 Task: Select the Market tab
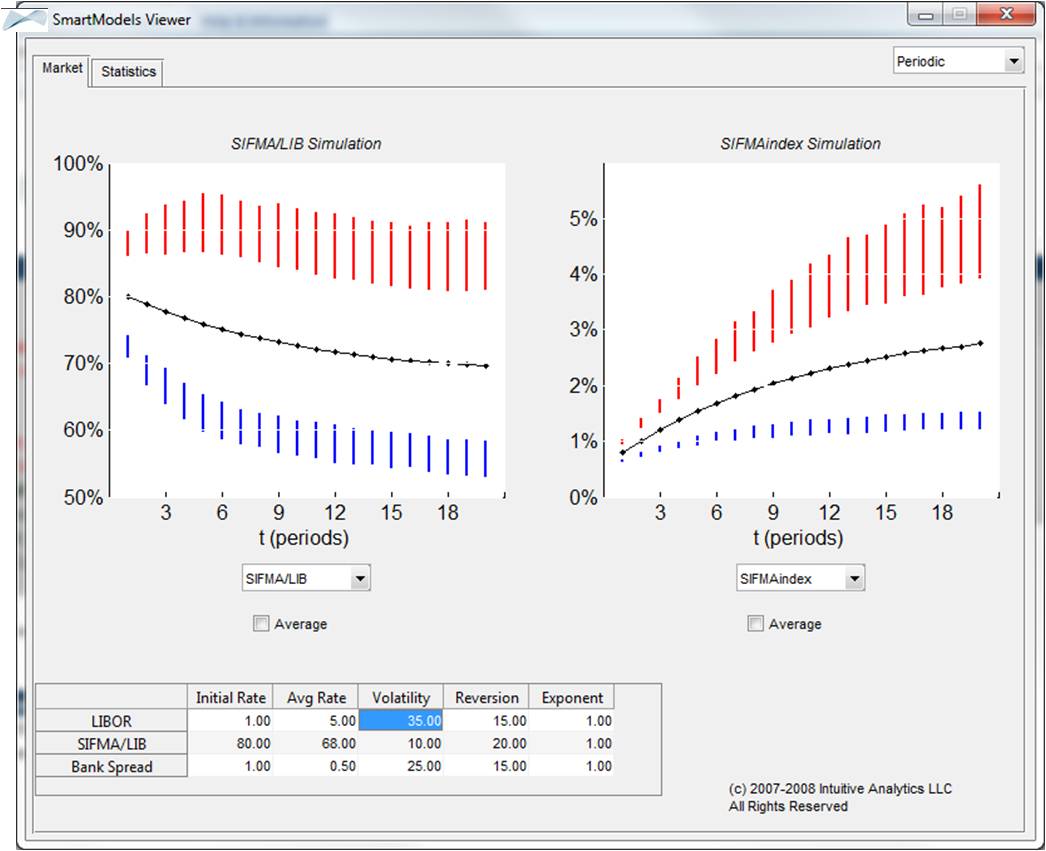(62, 69)
